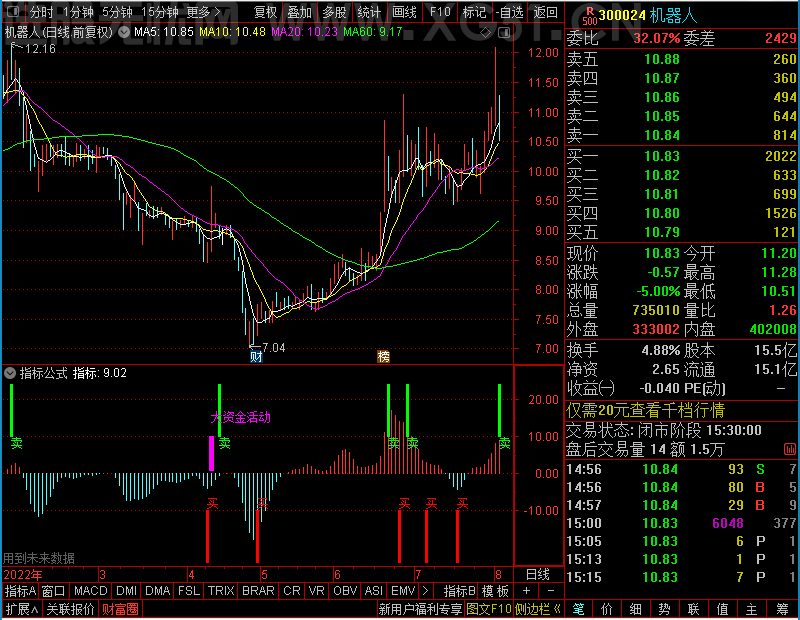Select the 值 value tab

pyautogui.click(x=722, y=608)
